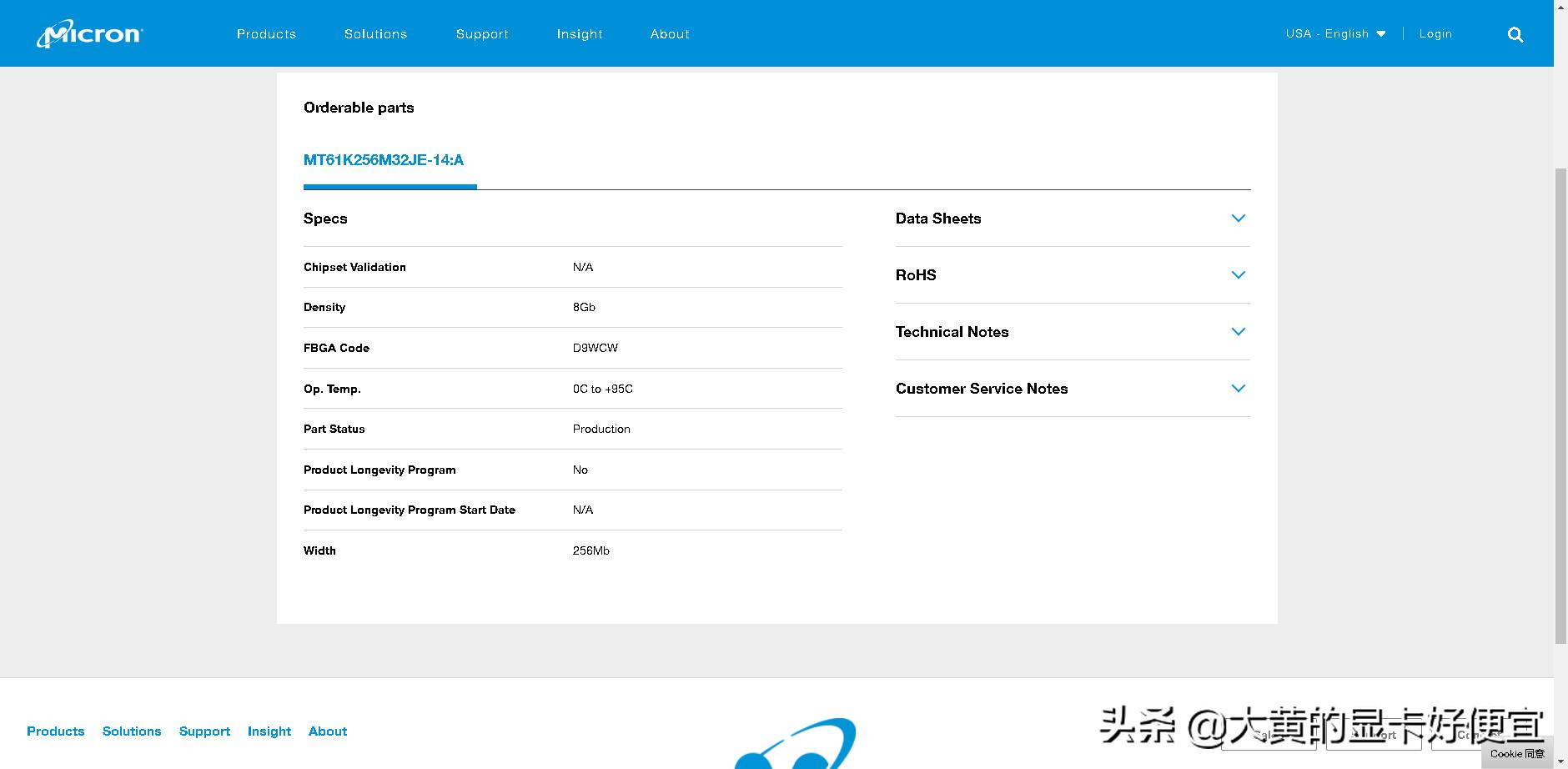Image resolution: width=1568 pixels, height=769 pixels.
Task: Open the About menu in top navigation
Action: click(x=670, y=34)
